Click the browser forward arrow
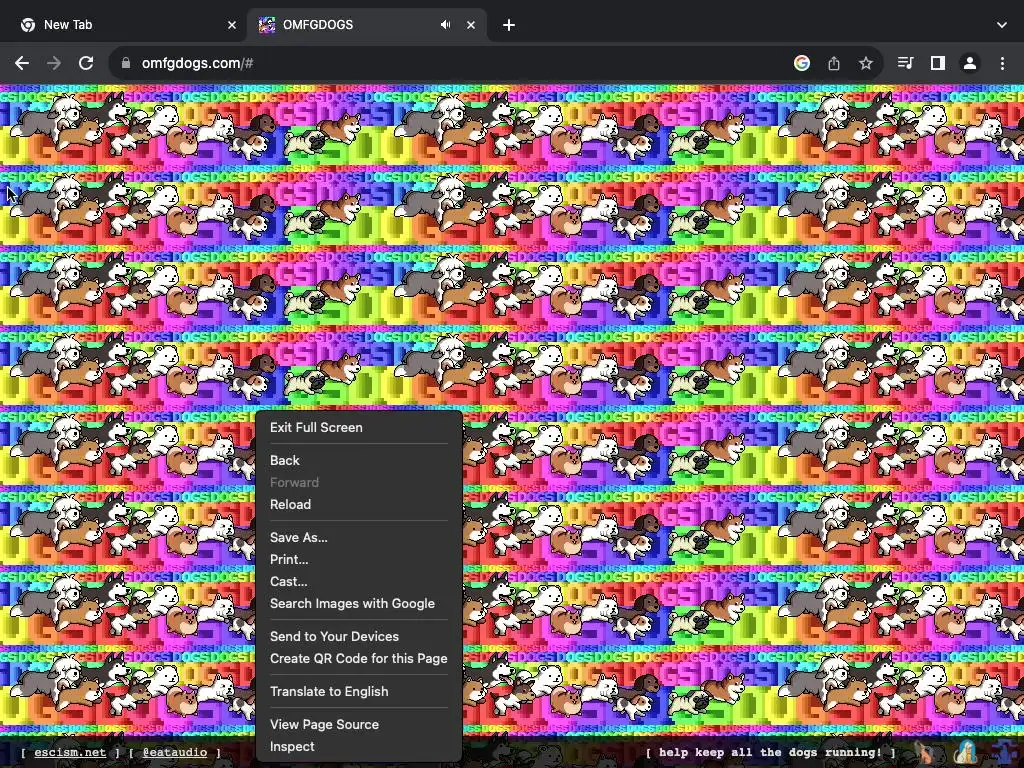This screenshot has width=1024, height=768. click(54, 63)
